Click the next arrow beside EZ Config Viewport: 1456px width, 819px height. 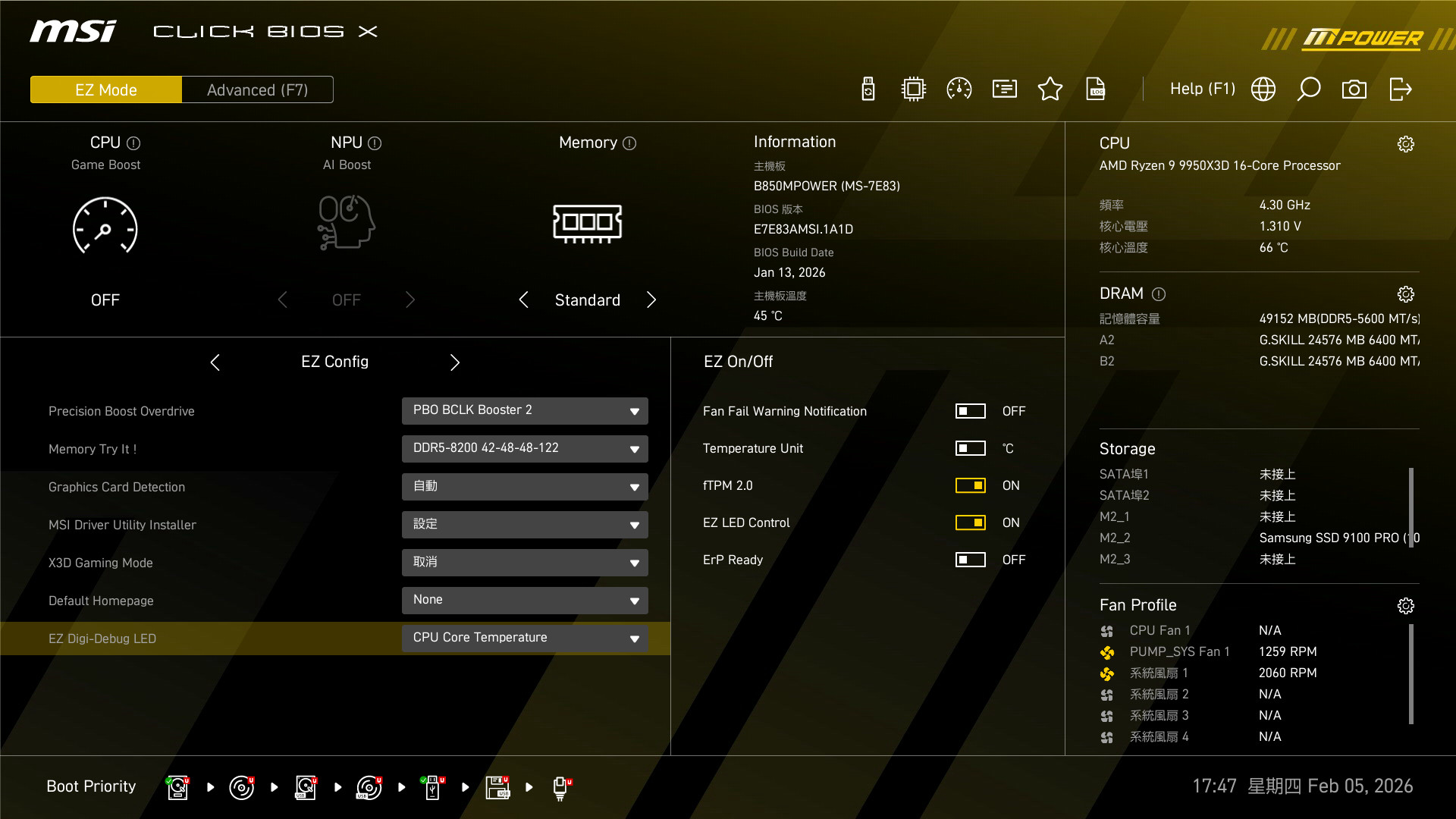pyautogui.click(x=454, y=362)
